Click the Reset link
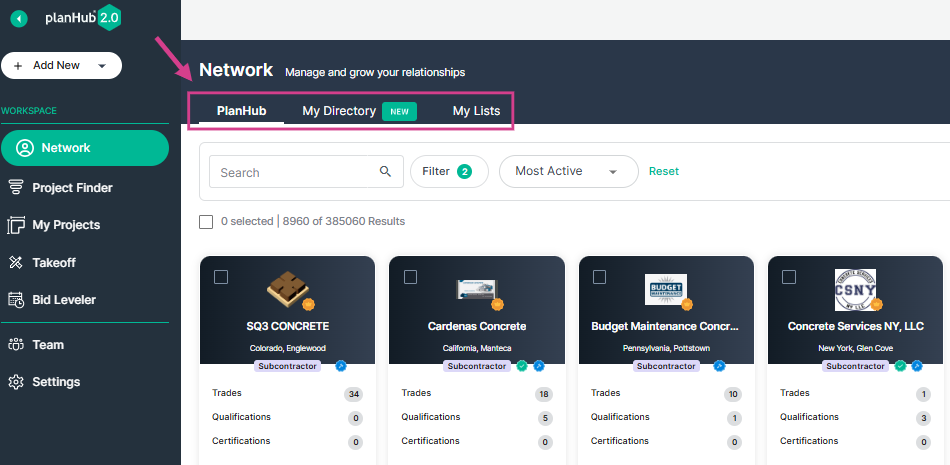950x465 pixels. coord(664,172)
